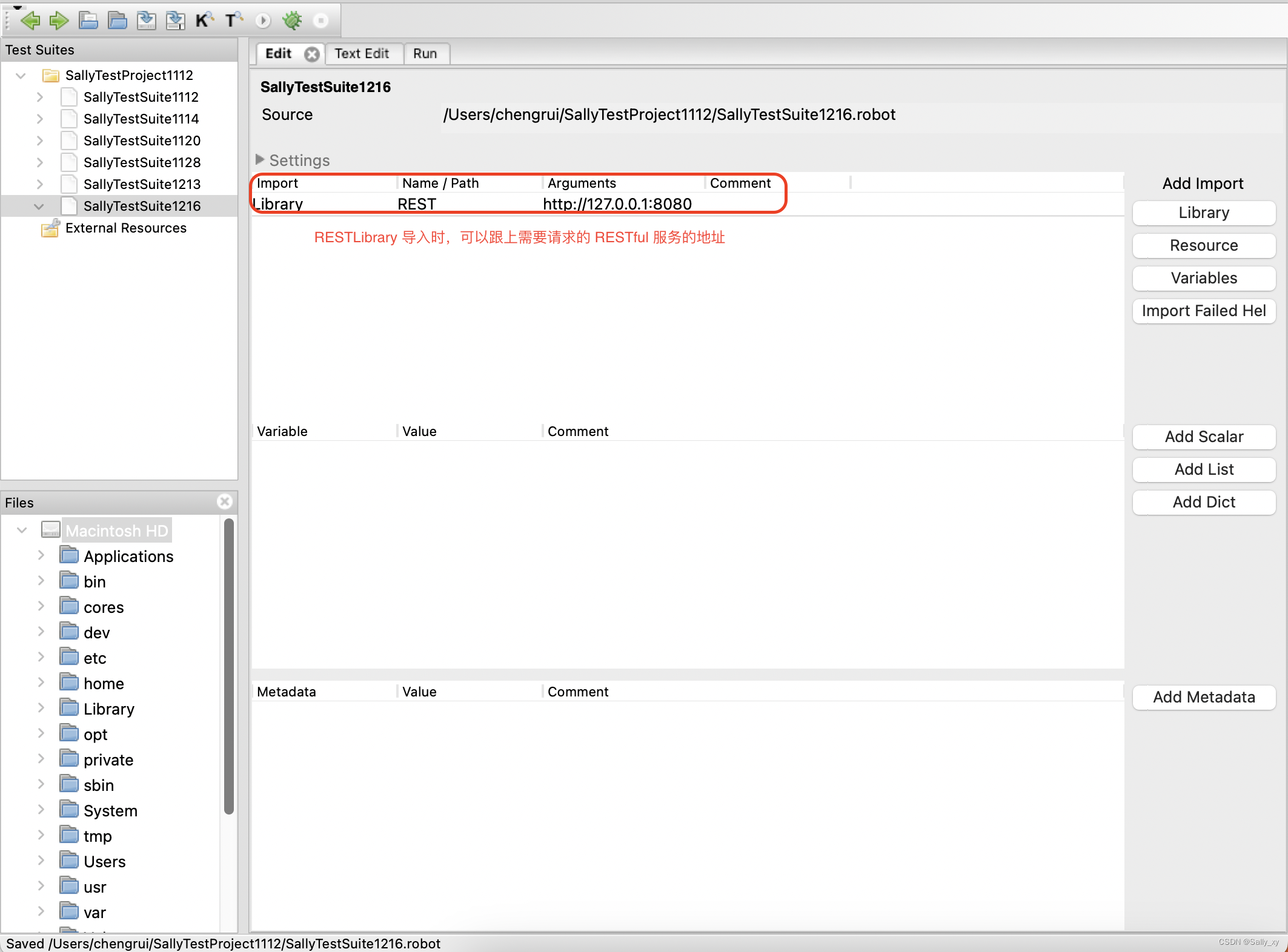This screenshot has height=952, width=1288.
Task: Select the Applications folder
Action: click(x=128, y=556)
